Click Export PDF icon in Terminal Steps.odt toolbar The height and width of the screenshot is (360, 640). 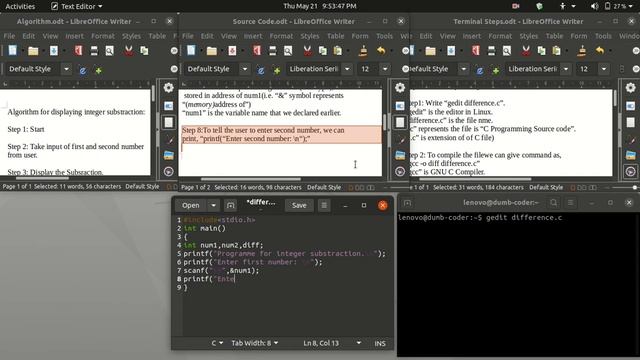[x=476, y=51]
